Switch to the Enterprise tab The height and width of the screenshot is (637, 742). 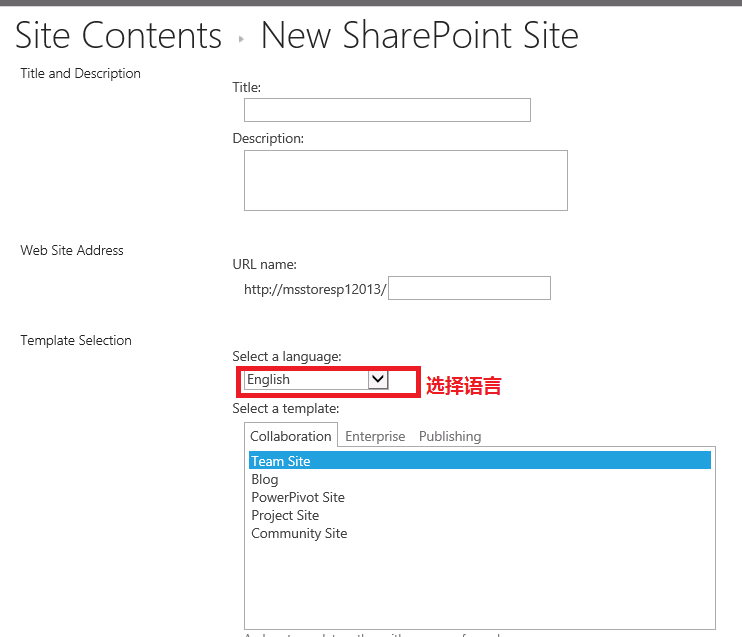click(x=375, y=436)
